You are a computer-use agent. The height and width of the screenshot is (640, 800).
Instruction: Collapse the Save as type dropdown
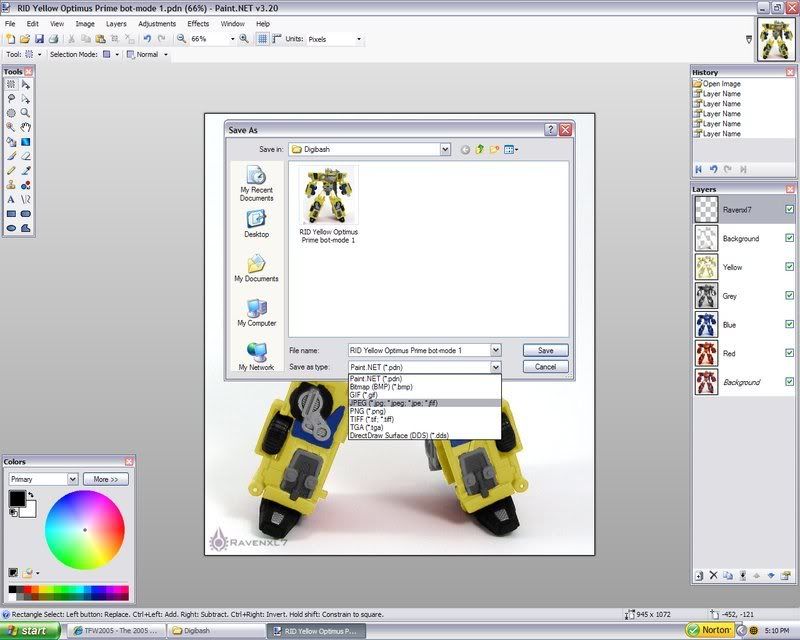click(495, 367)
